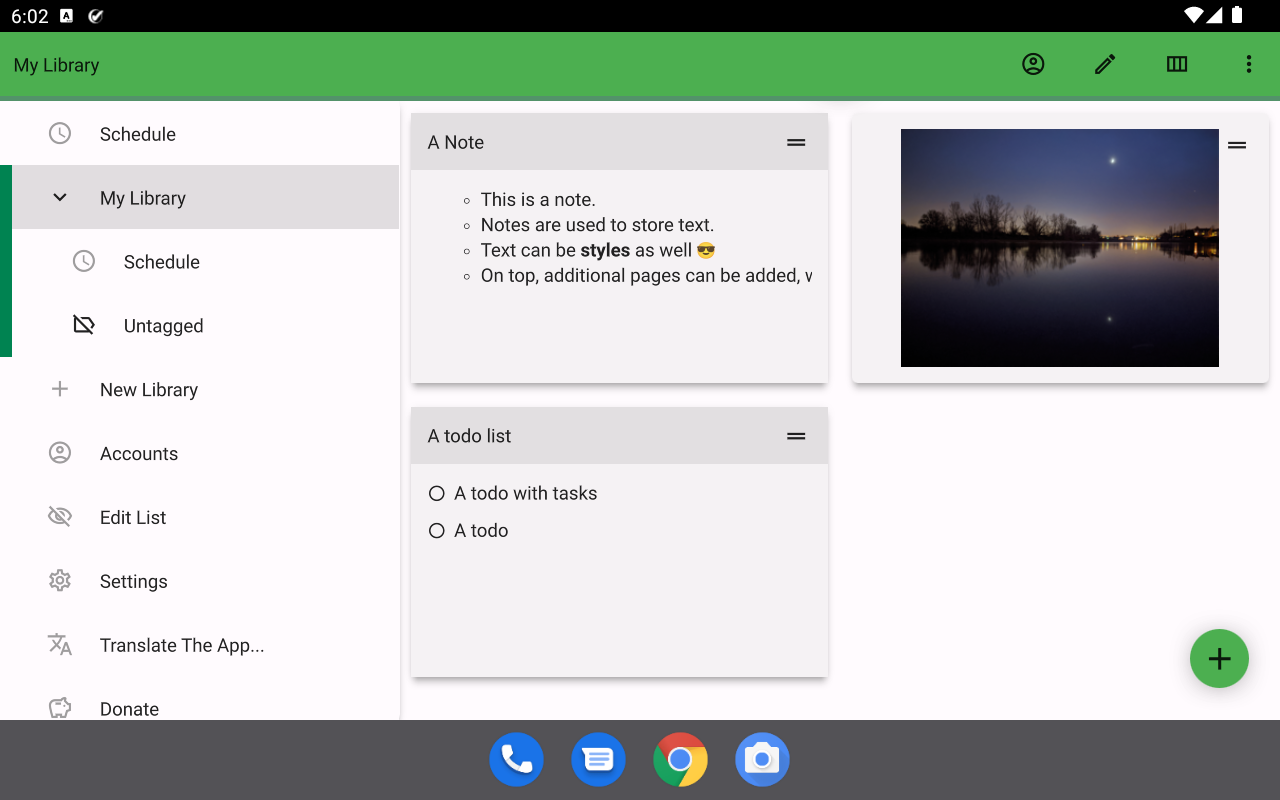1280x800 pixels.
Task: Tap the drag handle on A Note card
Action: [x=796, y=142]
